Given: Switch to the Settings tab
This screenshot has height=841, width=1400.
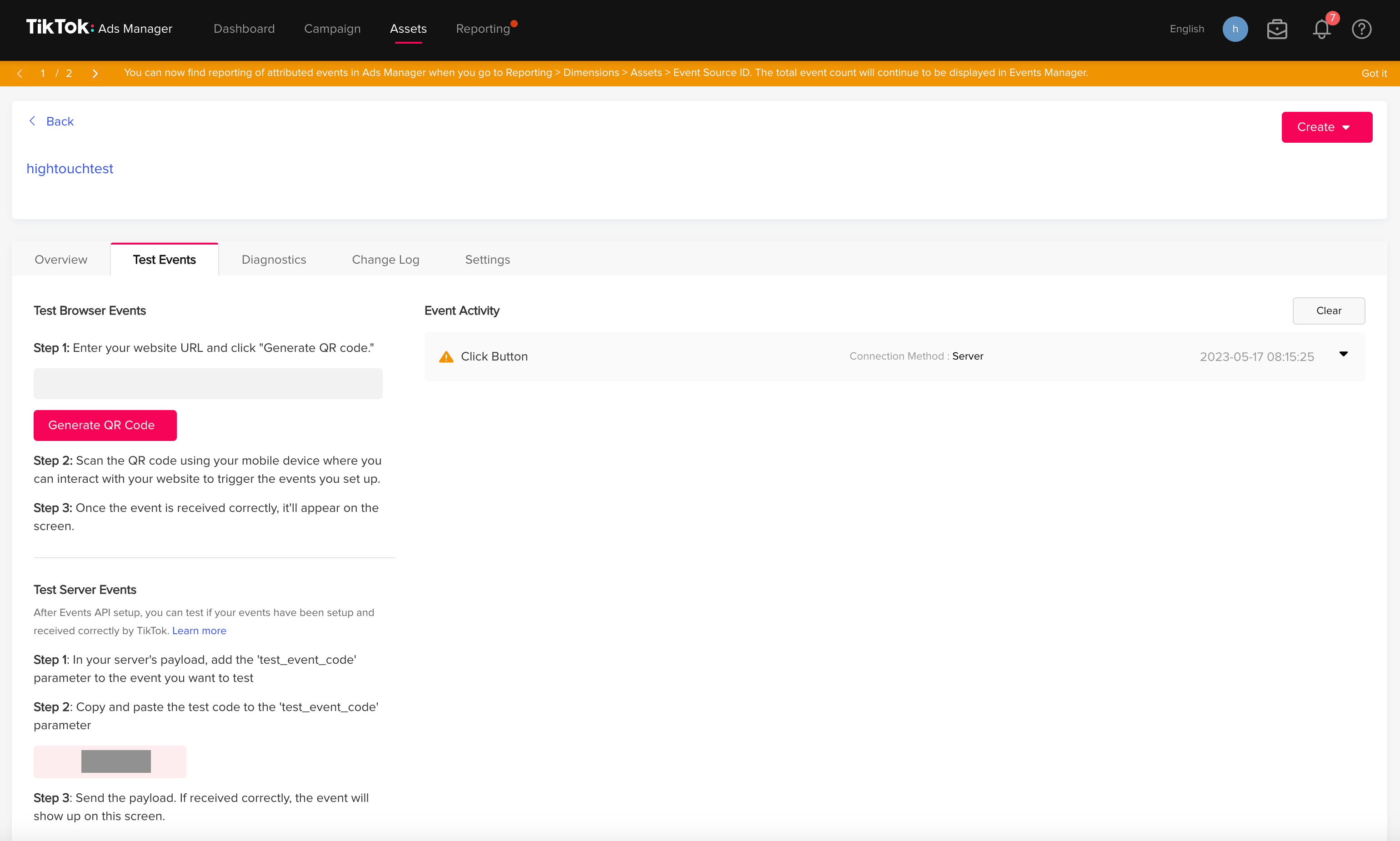Looking at the screenshot, I should tap(487, 260).
